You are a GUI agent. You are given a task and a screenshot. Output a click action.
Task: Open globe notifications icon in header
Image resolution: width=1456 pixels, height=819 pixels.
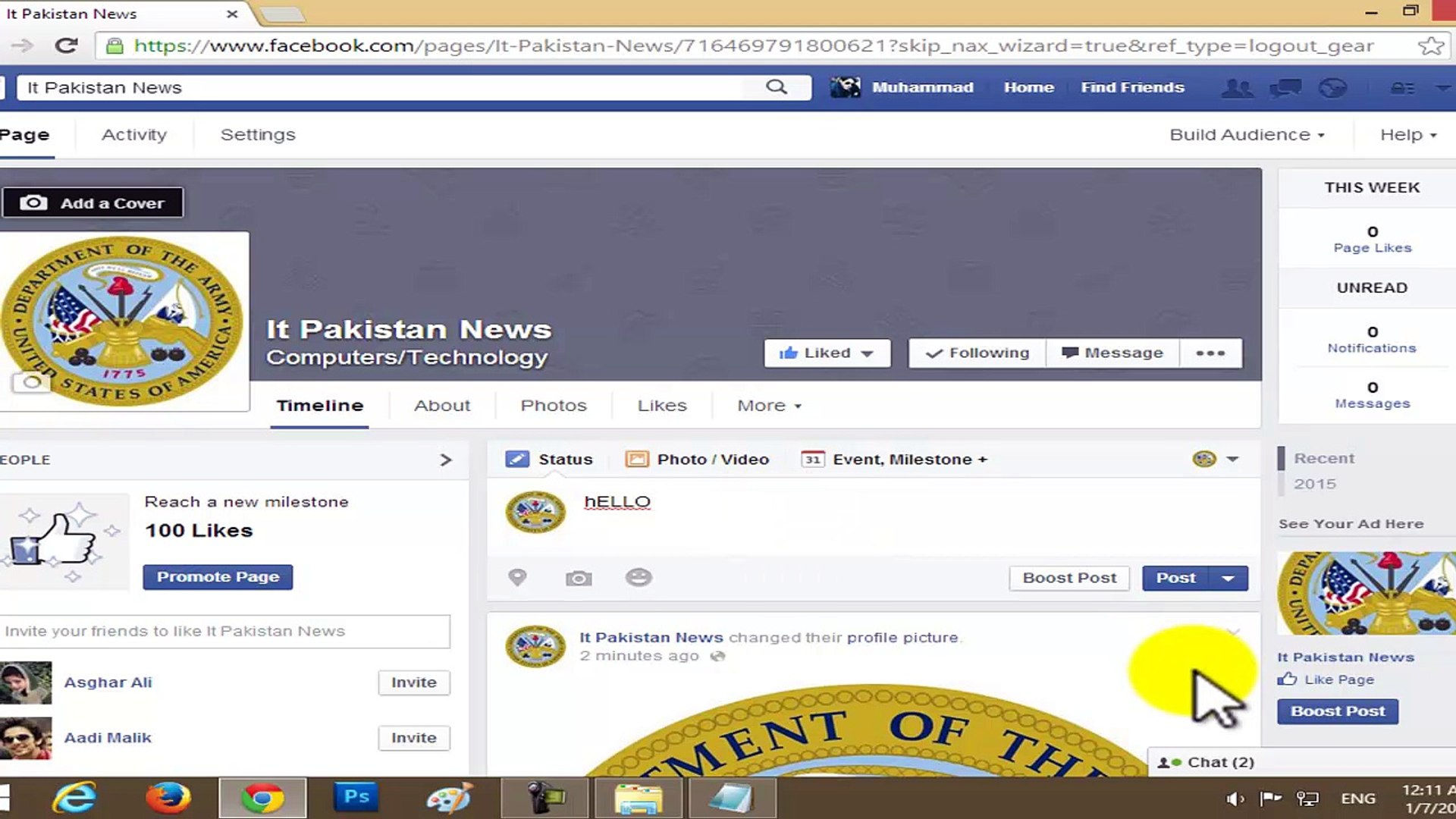1332,88
